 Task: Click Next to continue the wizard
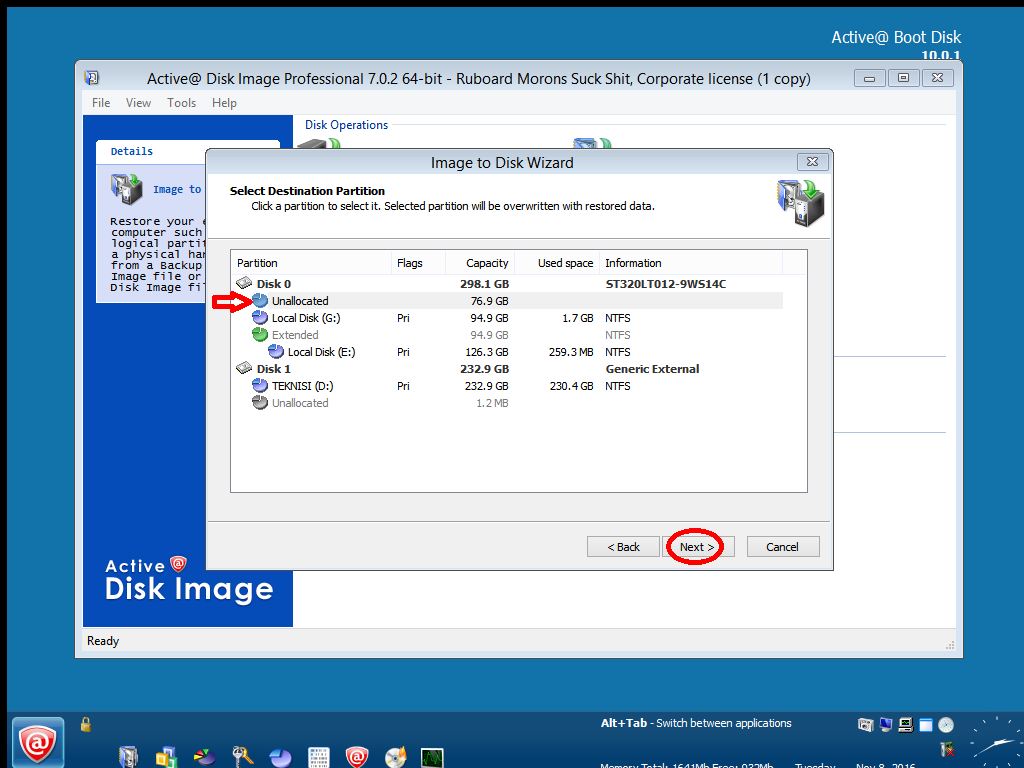click(x=698, y=546)
